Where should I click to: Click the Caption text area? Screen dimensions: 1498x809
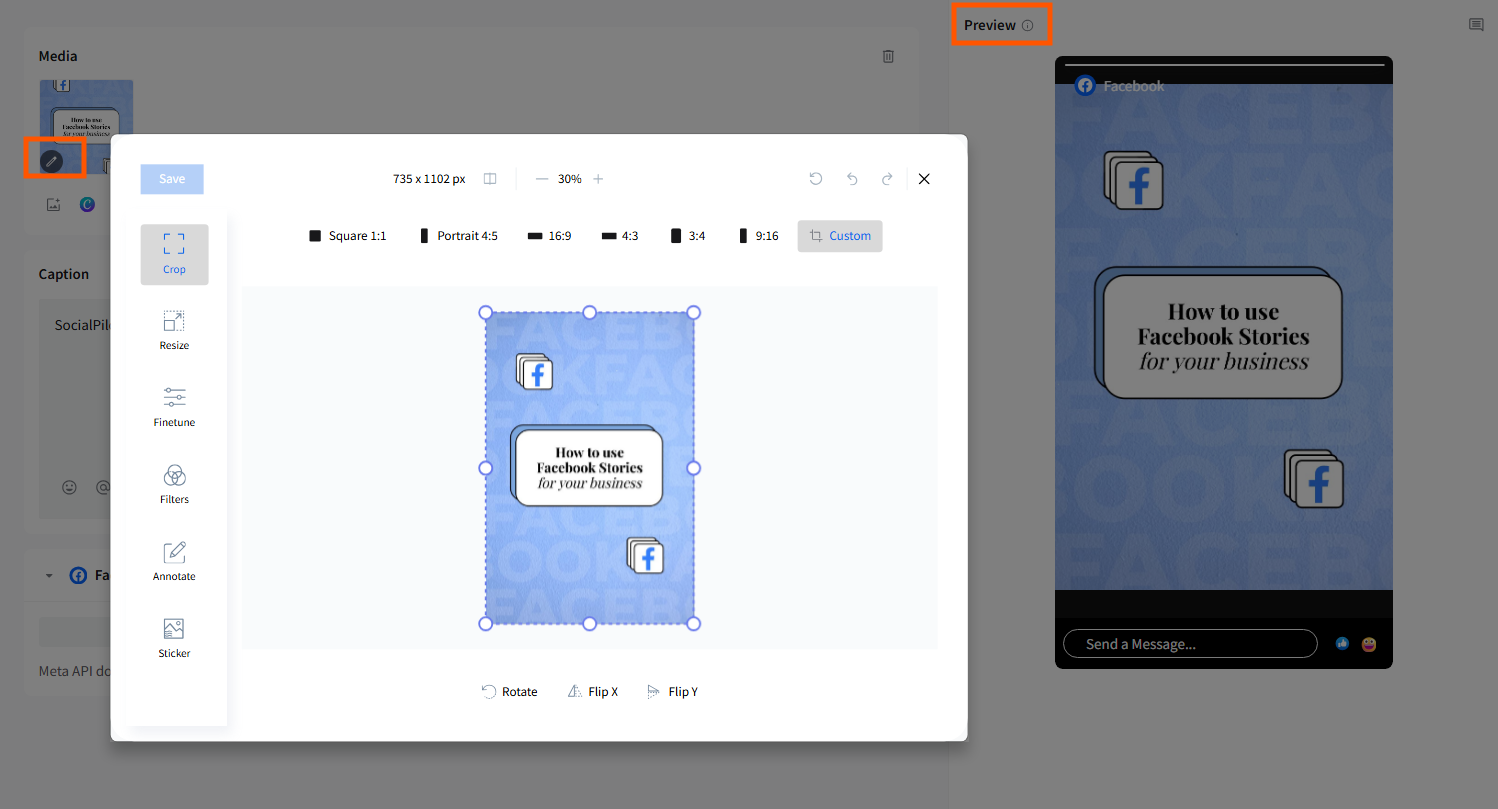coord(75,408)
